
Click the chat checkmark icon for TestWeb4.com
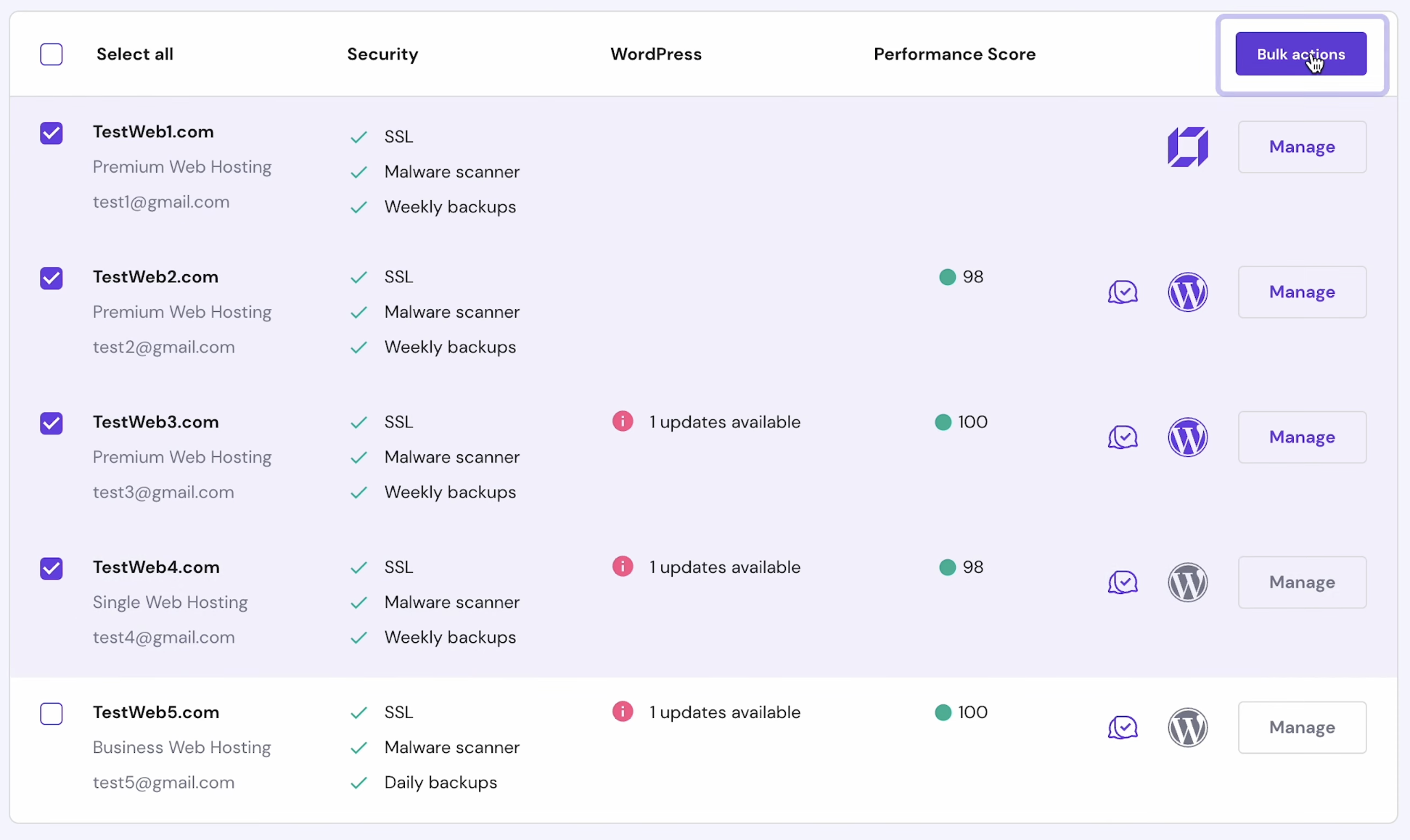point(1123,582)
